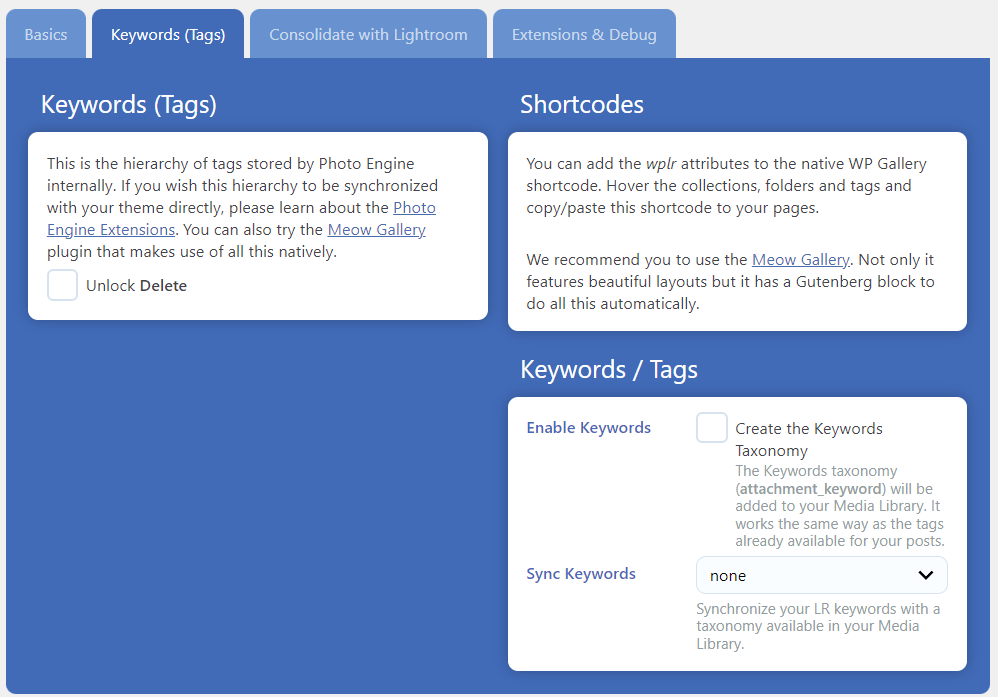
Task: Tick the Create the Keywords Taxonomy checkbox
Action: point(712,428)
